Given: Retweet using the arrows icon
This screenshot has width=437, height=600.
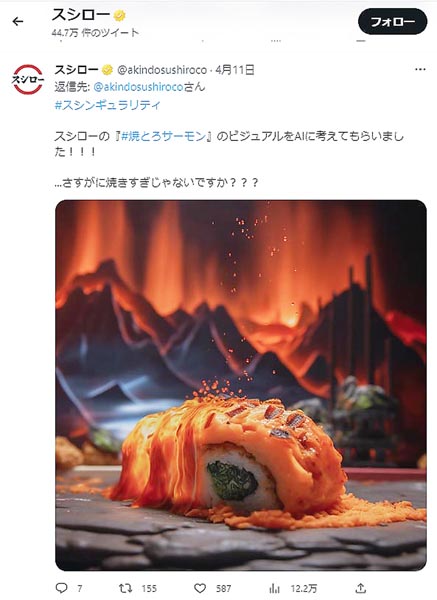Looking at the screenshot, I should [125, 588].
